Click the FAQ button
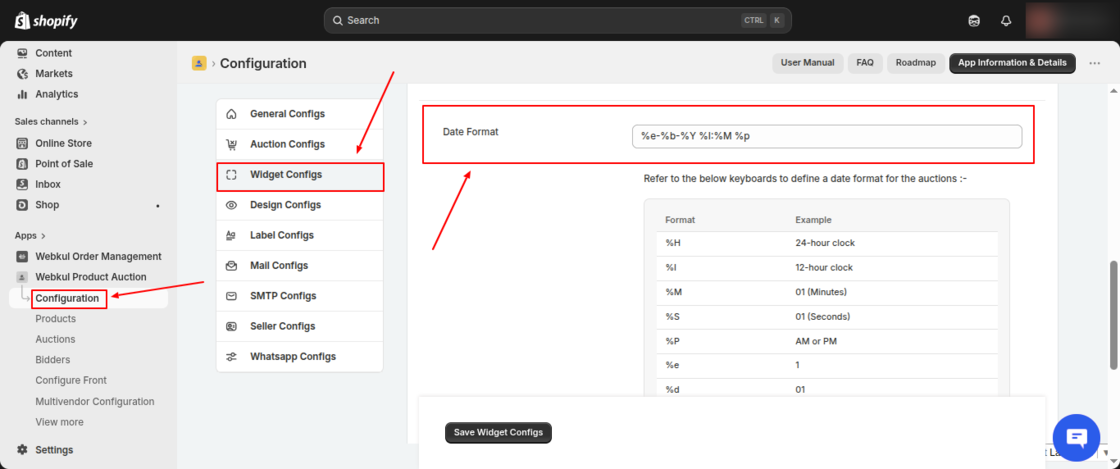1120x469 pixels. pyautogui.click(x=865, y=63)
